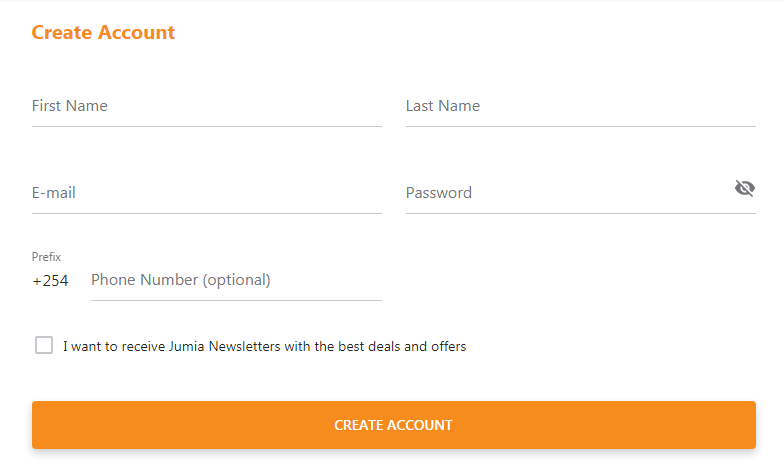This screenshot has width=784, height=465.
Task: Click the Create Account page heading
Action: [x=103, y=32]
